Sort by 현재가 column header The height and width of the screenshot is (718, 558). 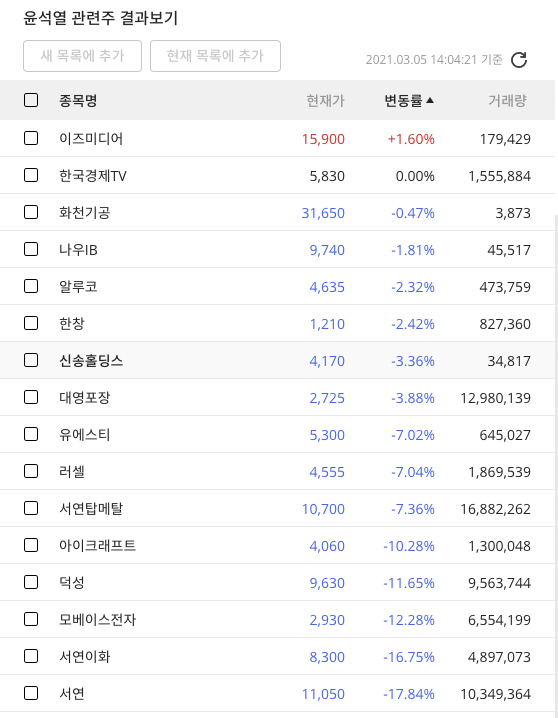325,100
